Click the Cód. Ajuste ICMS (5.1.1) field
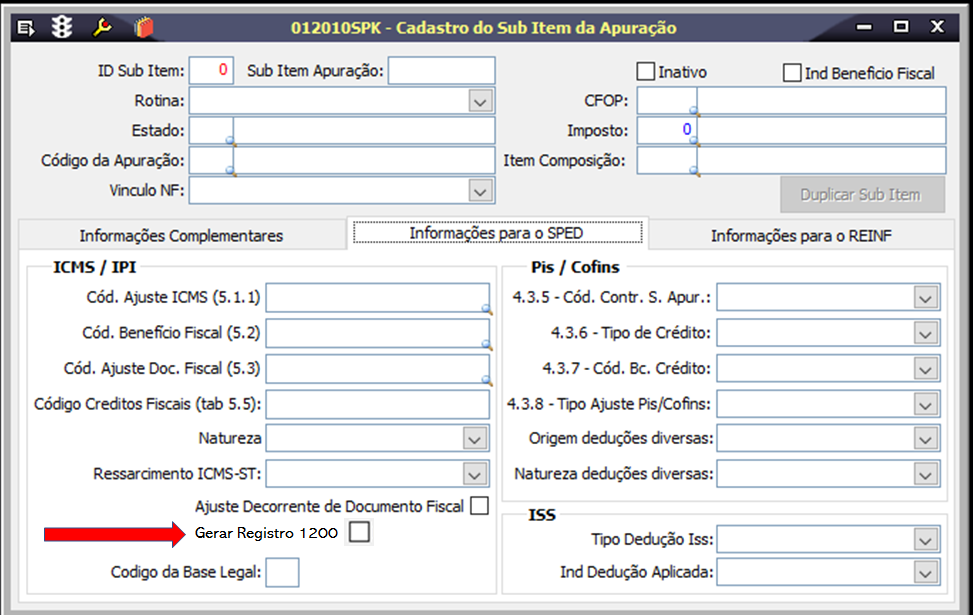The width and height of the screenshot is (973, 615). [377, 298]
